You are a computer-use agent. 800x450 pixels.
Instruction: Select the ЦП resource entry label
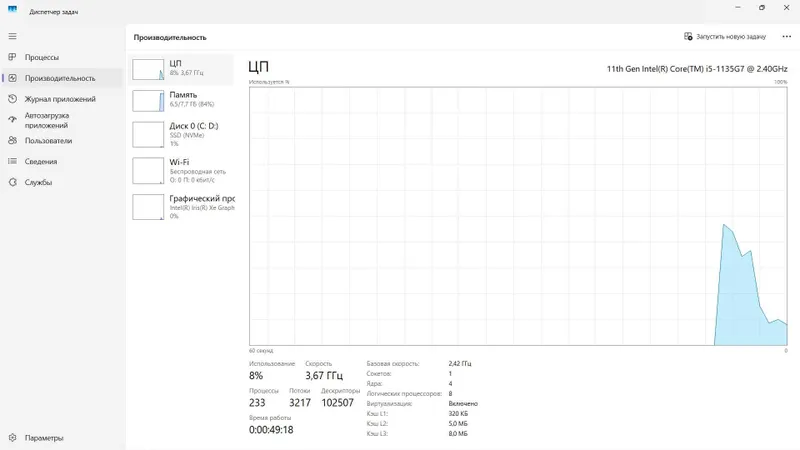[x=175, y=63]
